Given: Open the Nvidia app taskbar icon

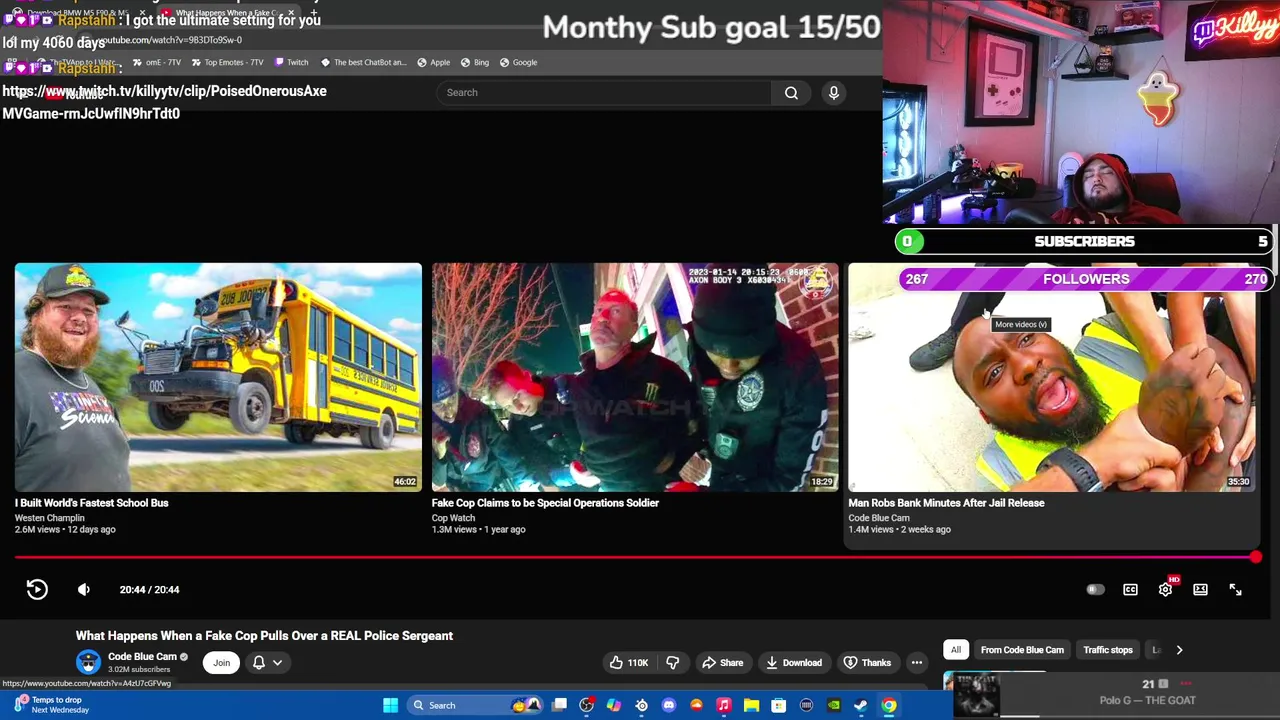Looking at the screenshot, I should (x=834, y=705).
